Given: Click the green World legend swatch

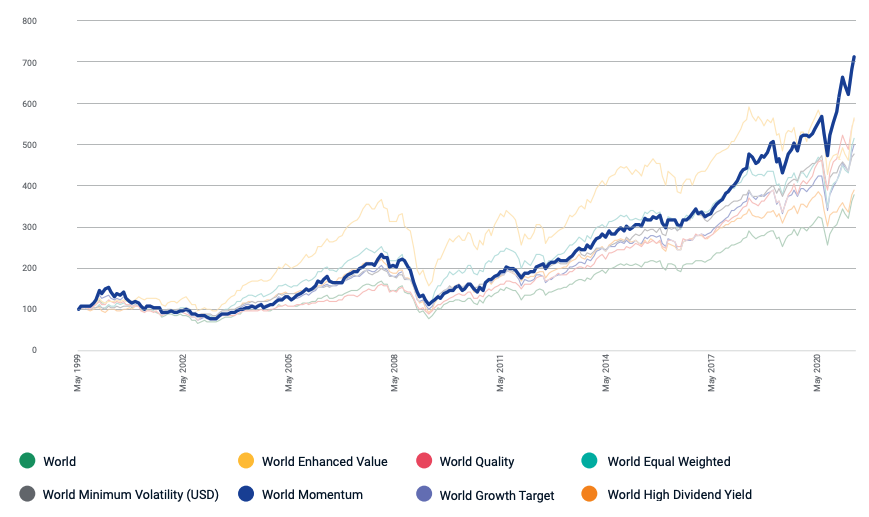Looking at the screenshot, I should pos(27,460).
